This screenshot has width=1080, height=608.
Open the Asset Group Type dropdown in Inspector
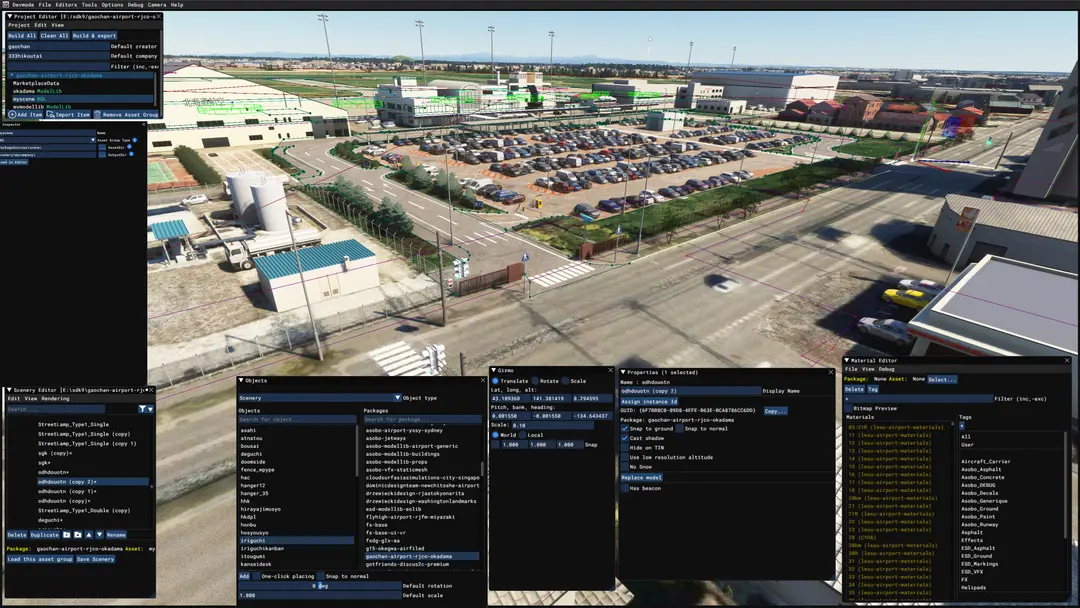pyautogui.click(x=92, y=140)
